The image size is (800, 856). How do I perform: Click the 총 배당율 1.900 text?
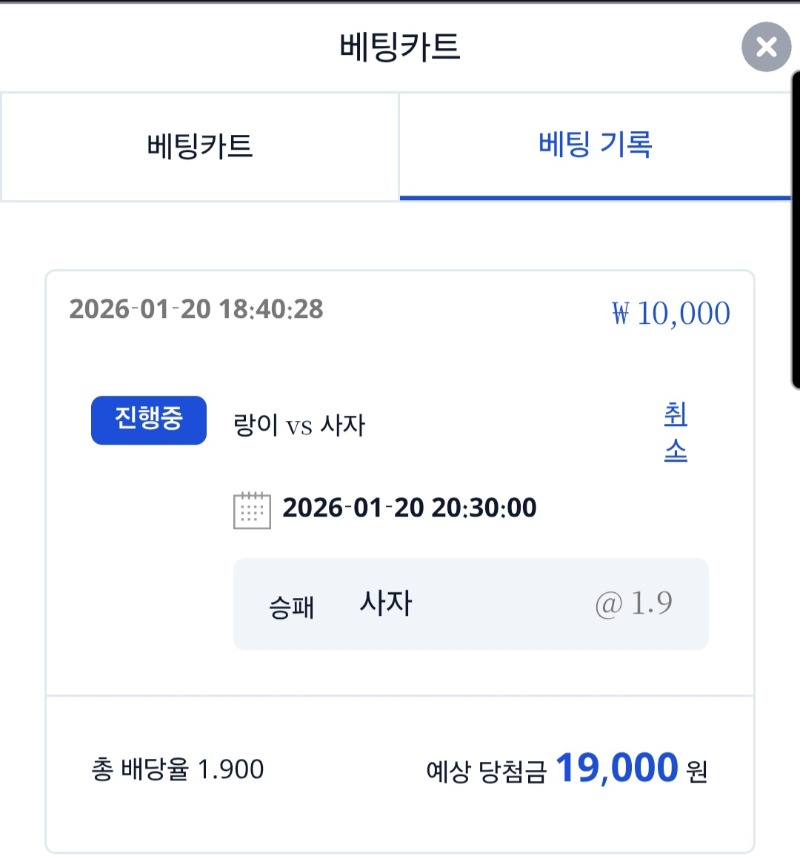point(177,769)
